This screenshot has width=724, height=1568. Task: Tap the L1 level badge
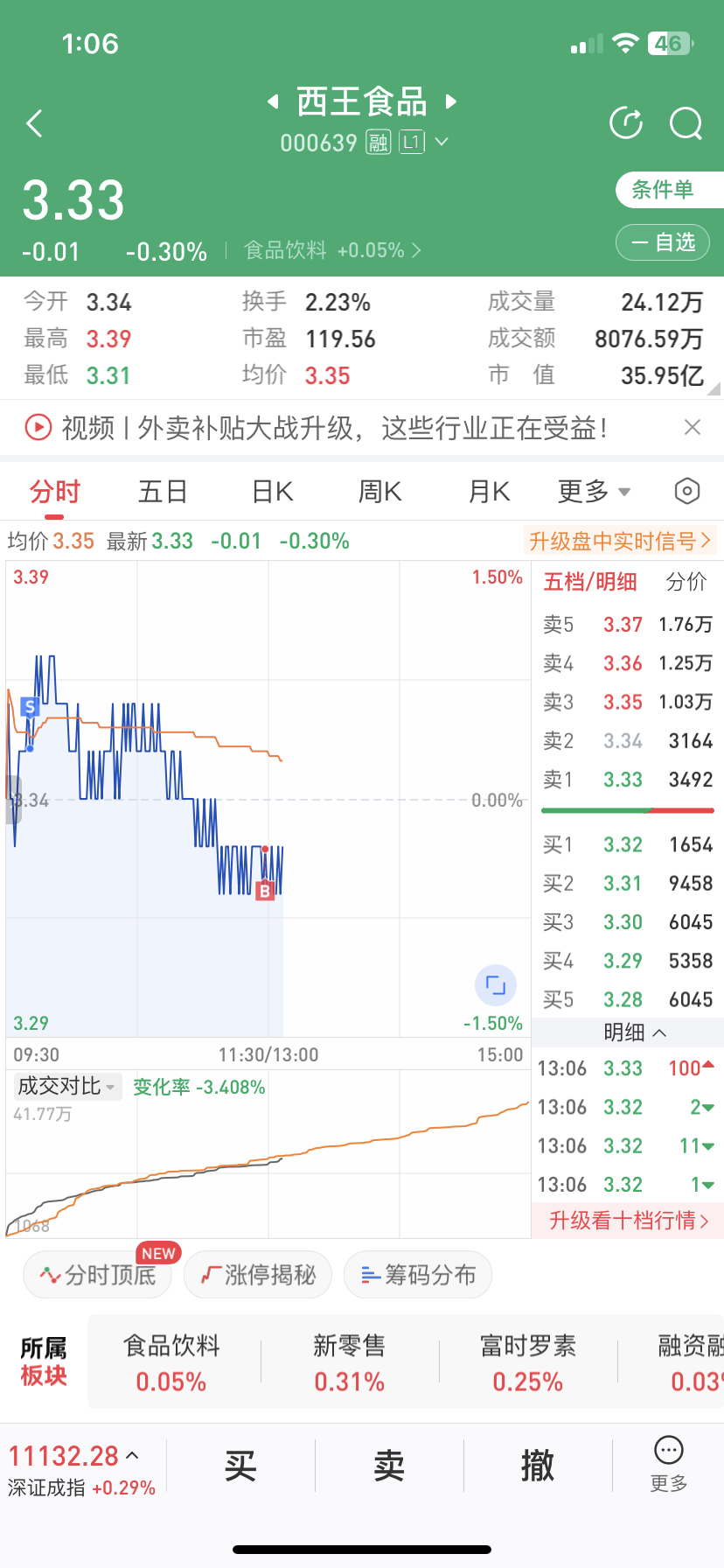pos(412,142)
